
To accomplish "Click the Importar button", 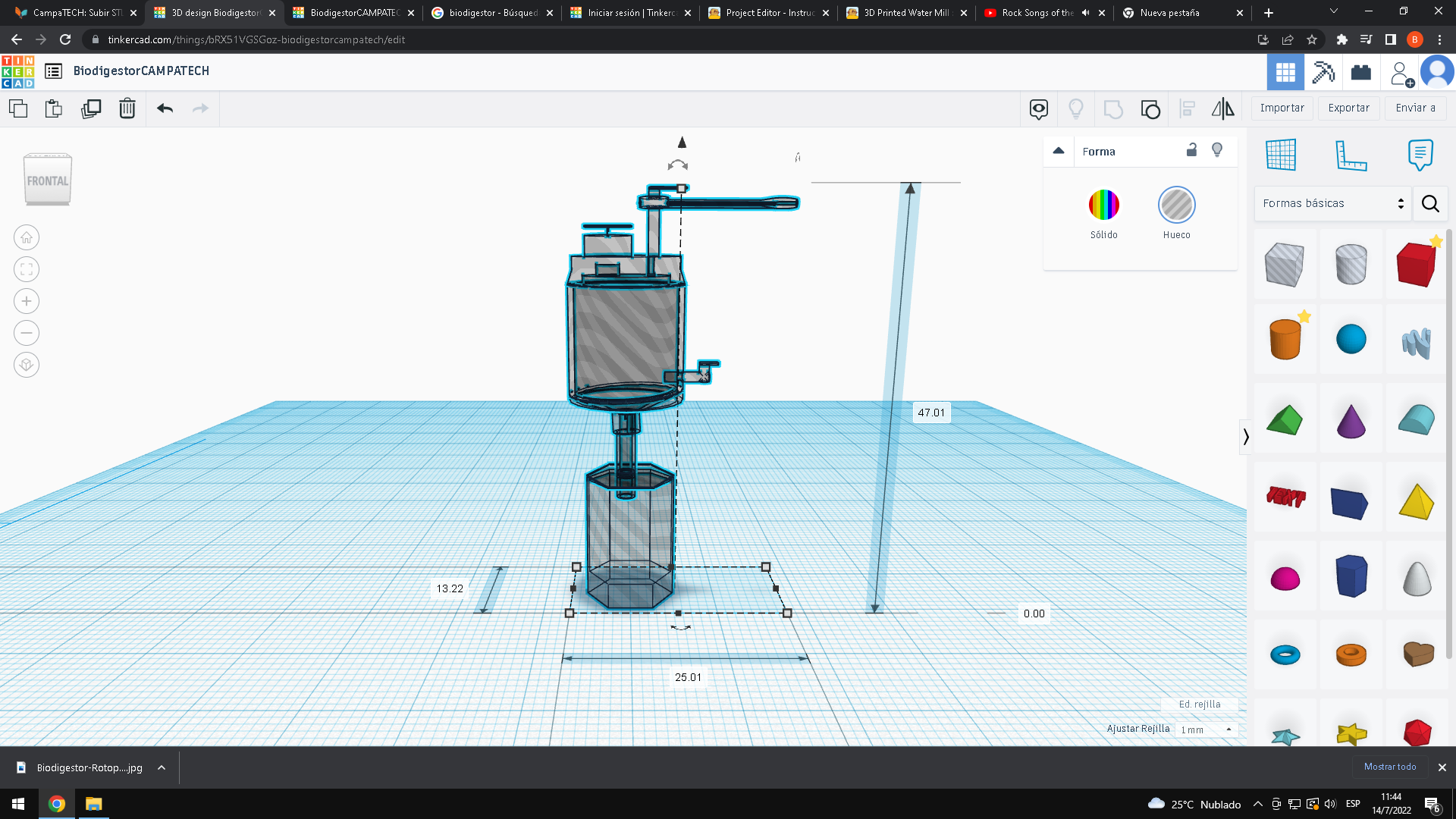I will [x=1282, y=108].
